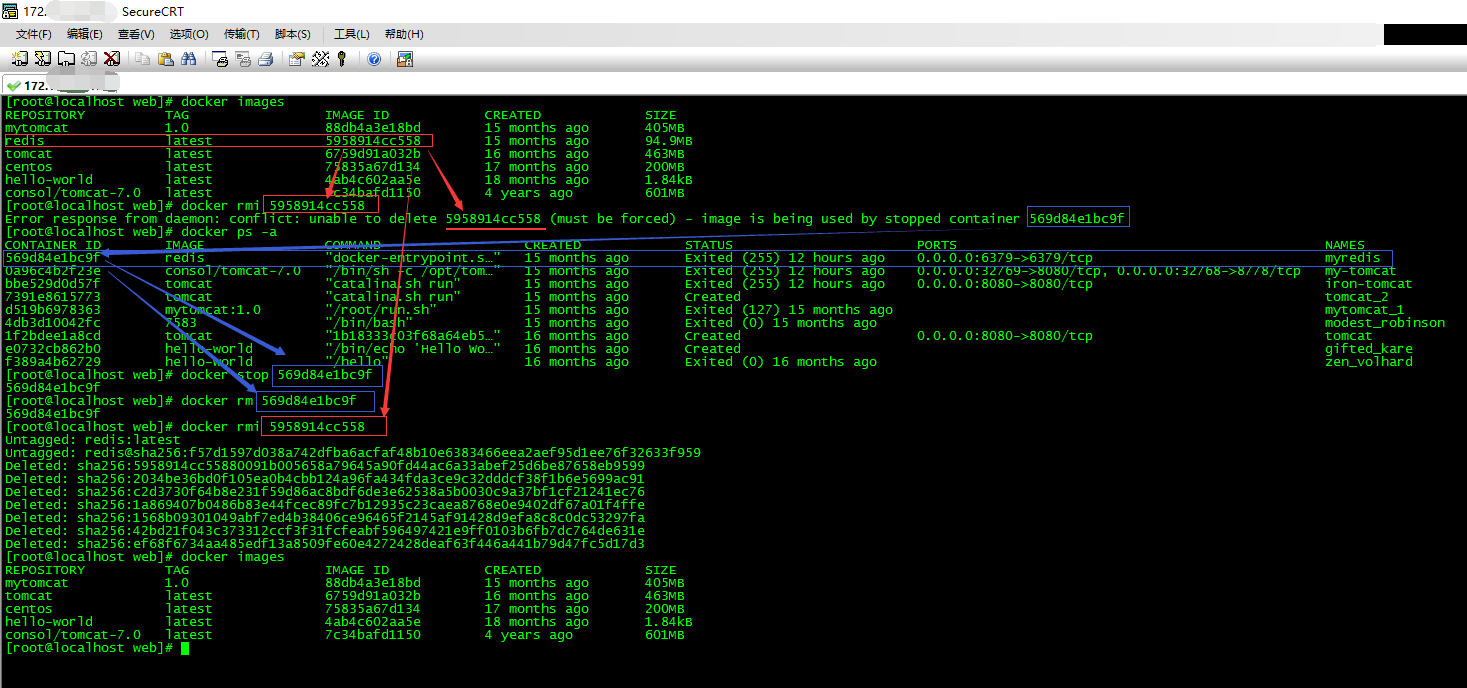Open the 工具(L) menu
The width and height of the screenshot is (1467, 688).
click(351, 34)
